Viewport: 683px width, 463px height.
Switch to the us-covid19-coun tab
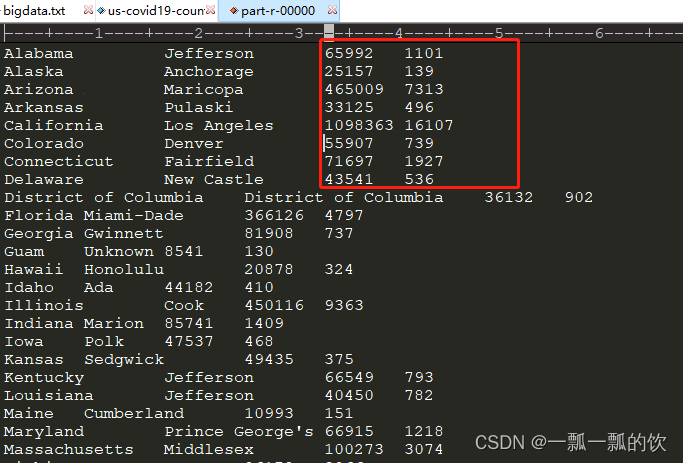[156, 10]
